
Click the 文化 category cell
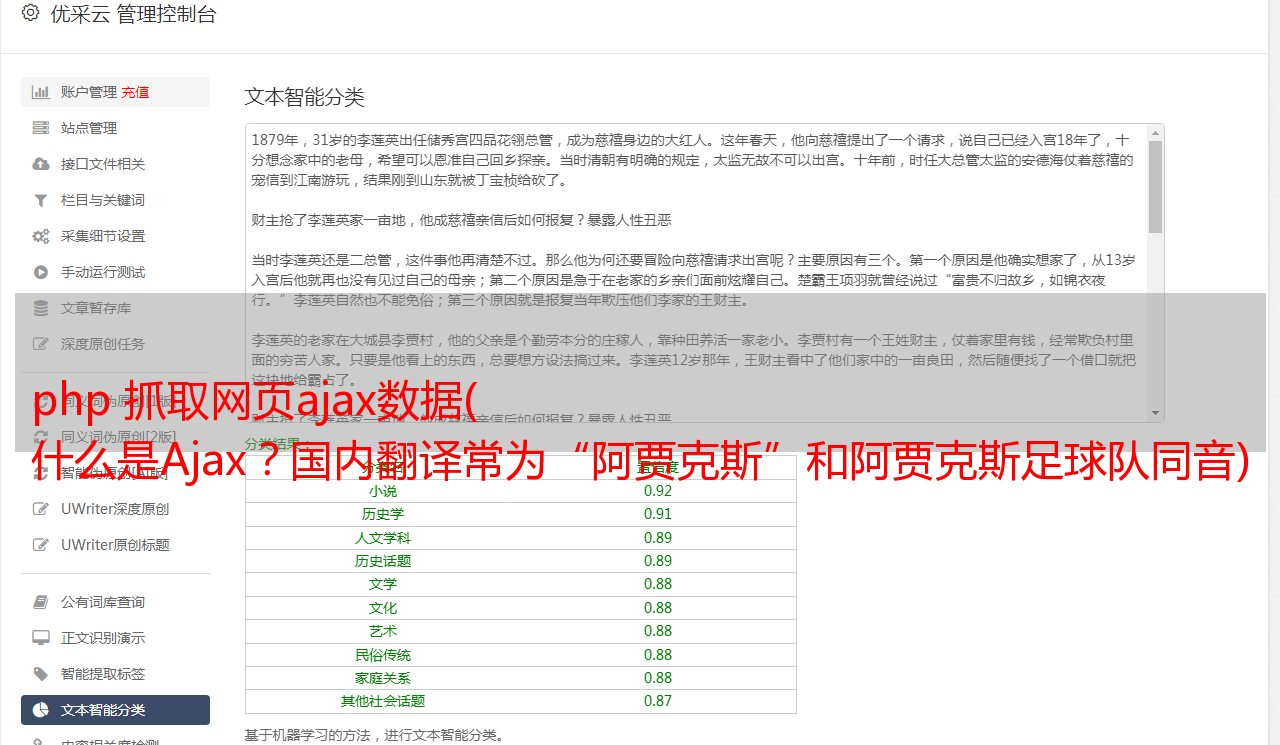coord(383,608)
